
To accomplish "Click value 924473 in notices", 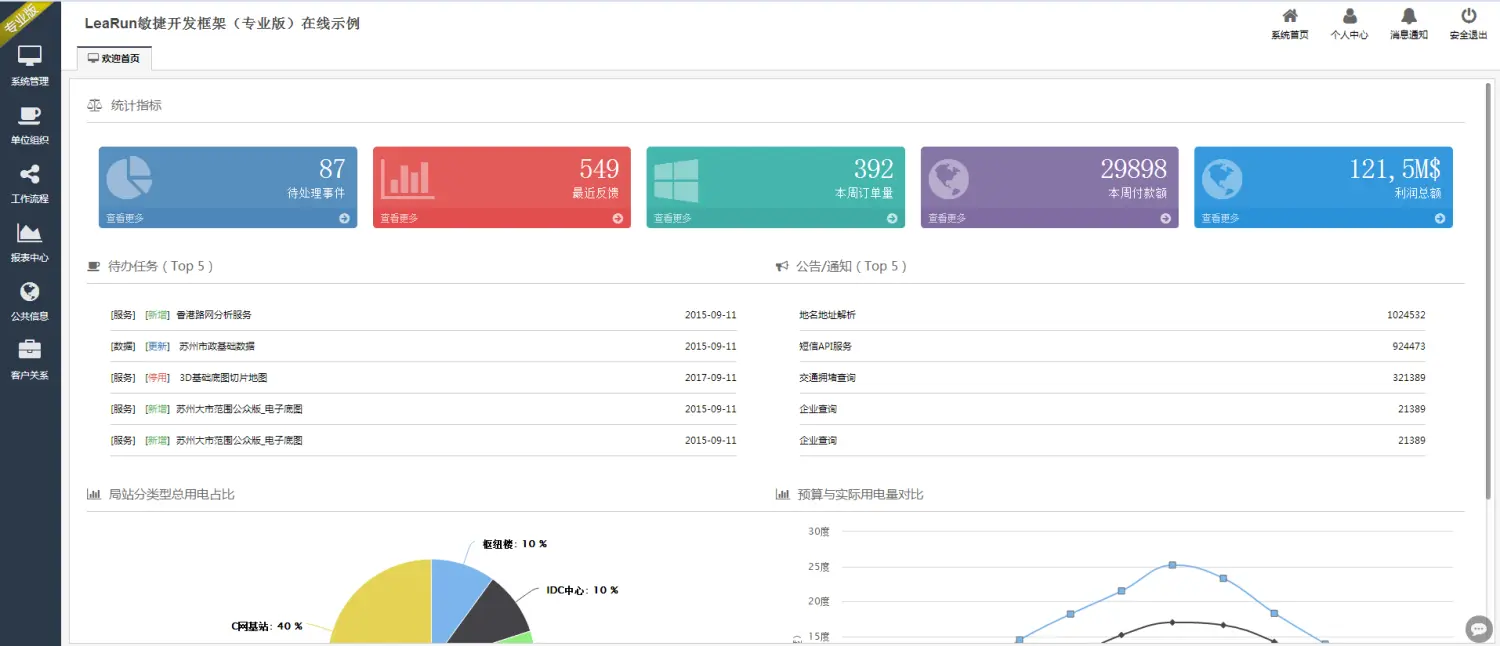I will pyautogui.click(x=1408, y=346).
